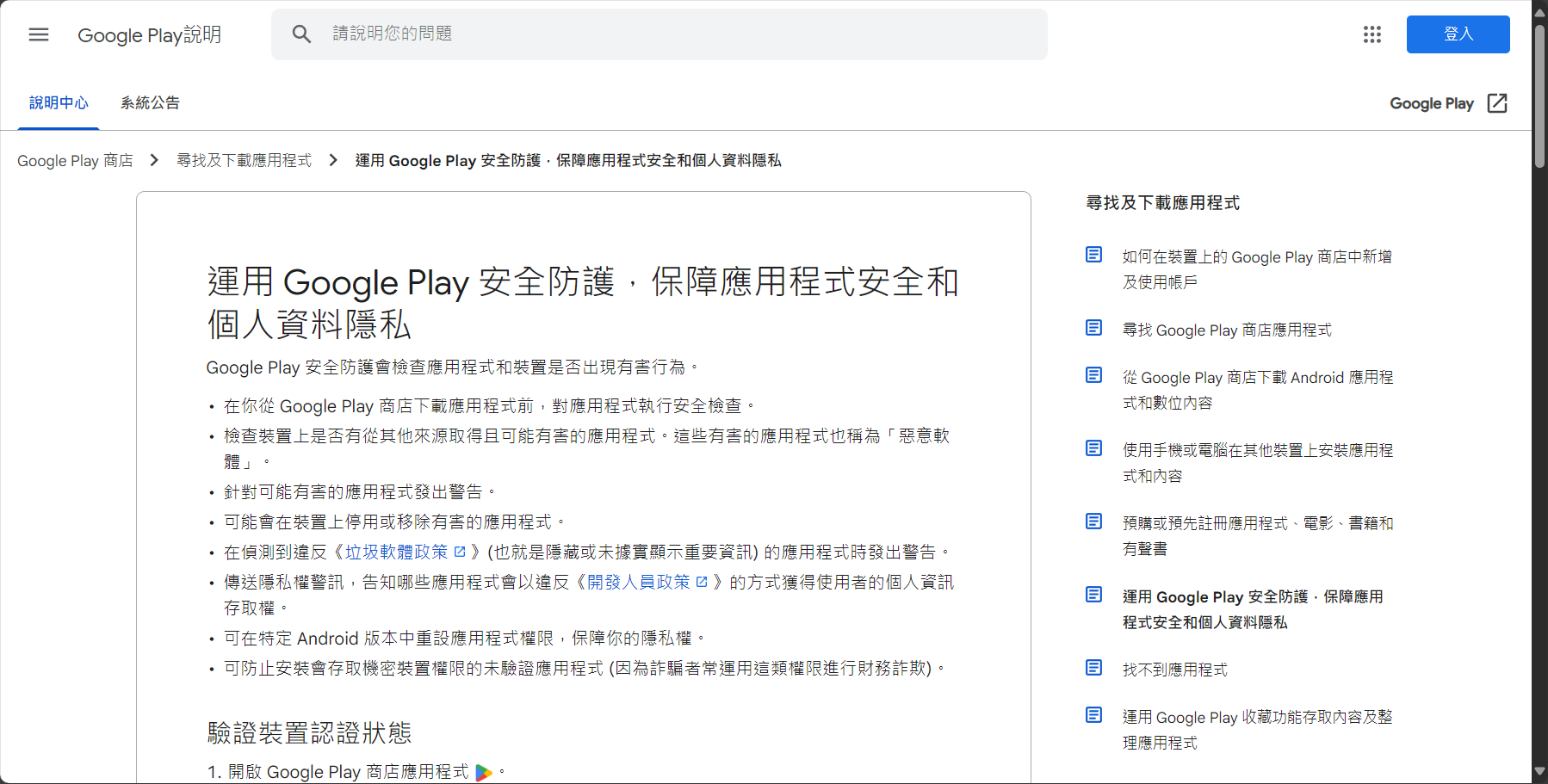This screenshot has width=1548, height=784.
Task: Click the search magnifier icon
Action: click(301, 34)
